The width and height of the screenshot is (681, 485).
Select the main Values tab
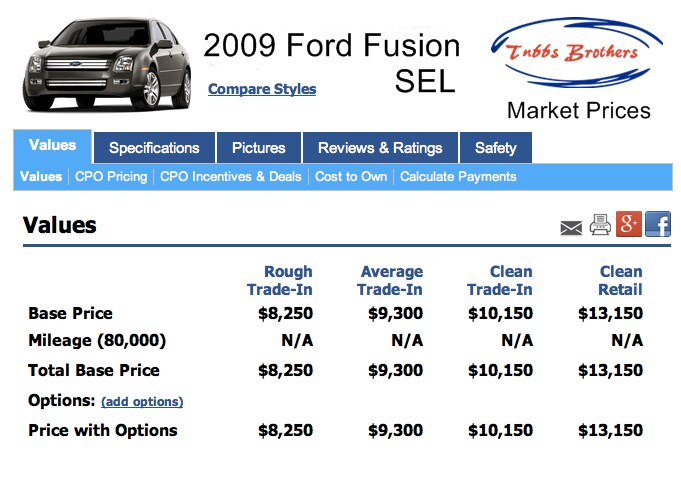pos(53,146)
